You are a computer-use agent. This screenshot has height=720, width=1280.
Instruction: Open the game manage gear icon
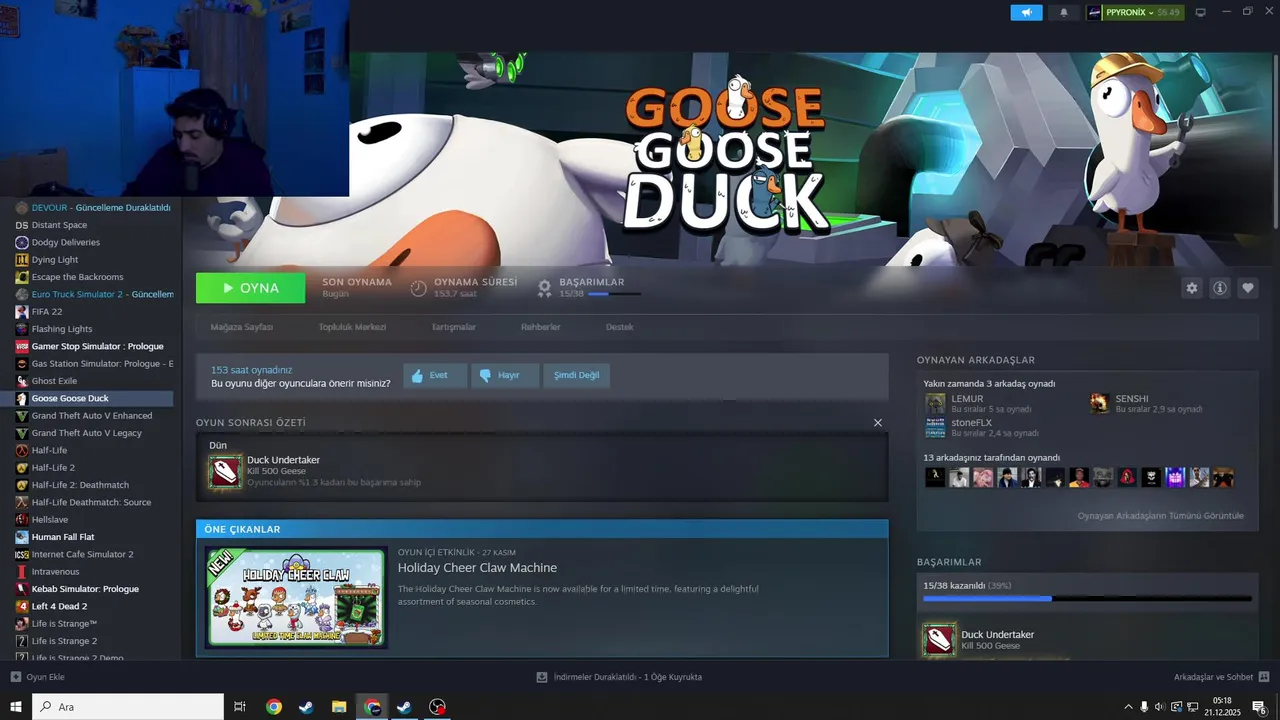tap(1192, 288)
